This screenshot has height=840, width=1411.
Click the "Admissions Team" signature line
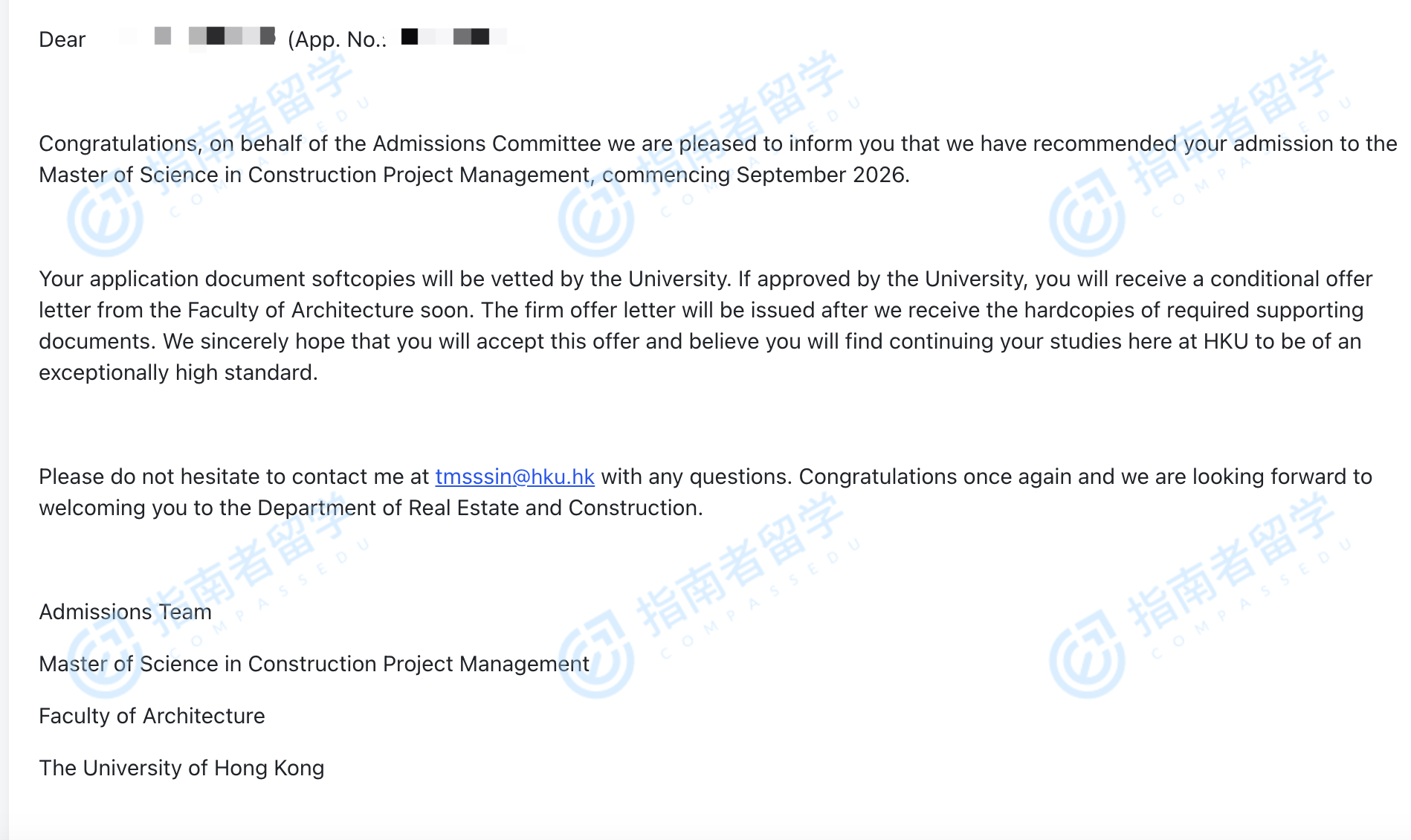[125, 612]
